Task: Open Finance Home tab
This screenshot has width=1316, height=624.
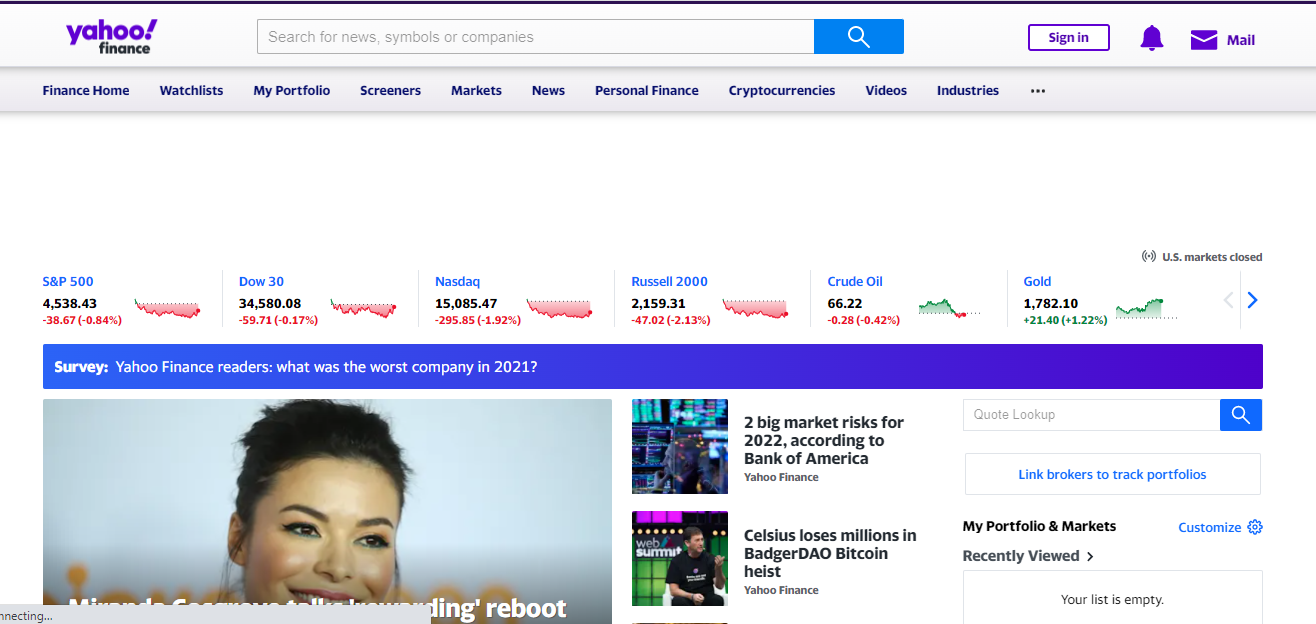Action: 86,90
